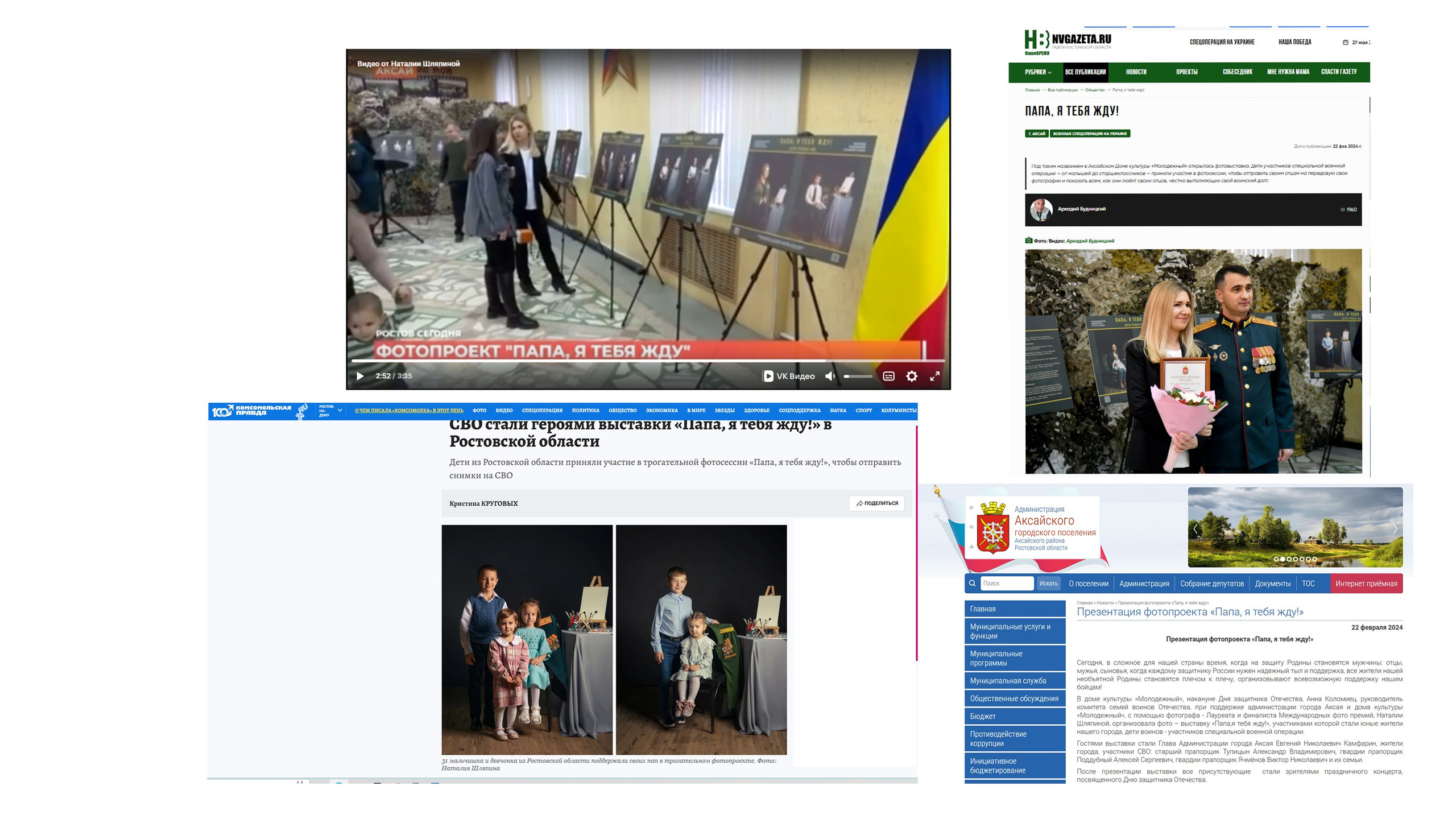
Task: Open the Интернет приёмная page
Action: click(1366, 584)
